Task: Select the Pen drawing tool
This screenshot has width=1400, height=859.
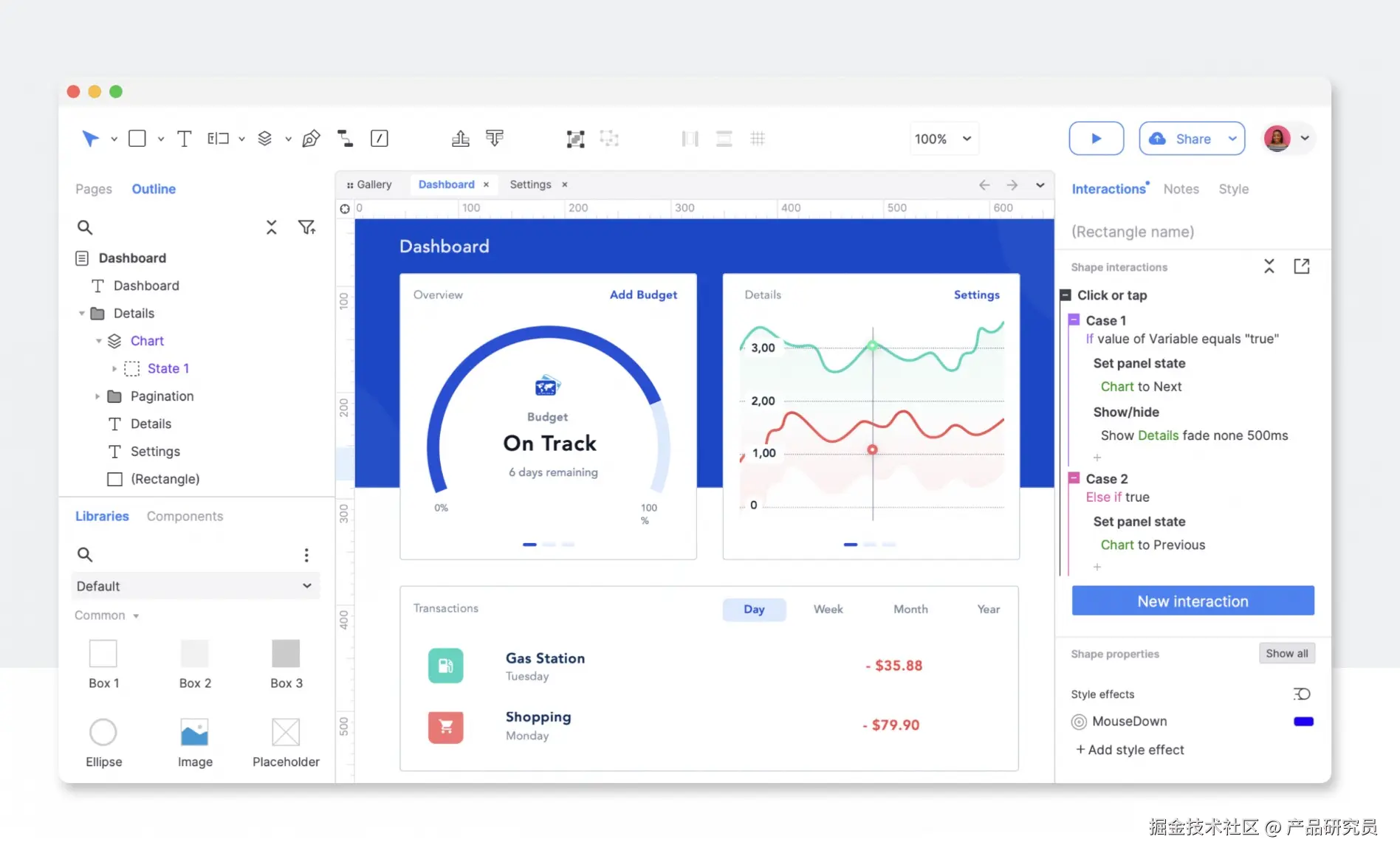Action: click(311, 139)
